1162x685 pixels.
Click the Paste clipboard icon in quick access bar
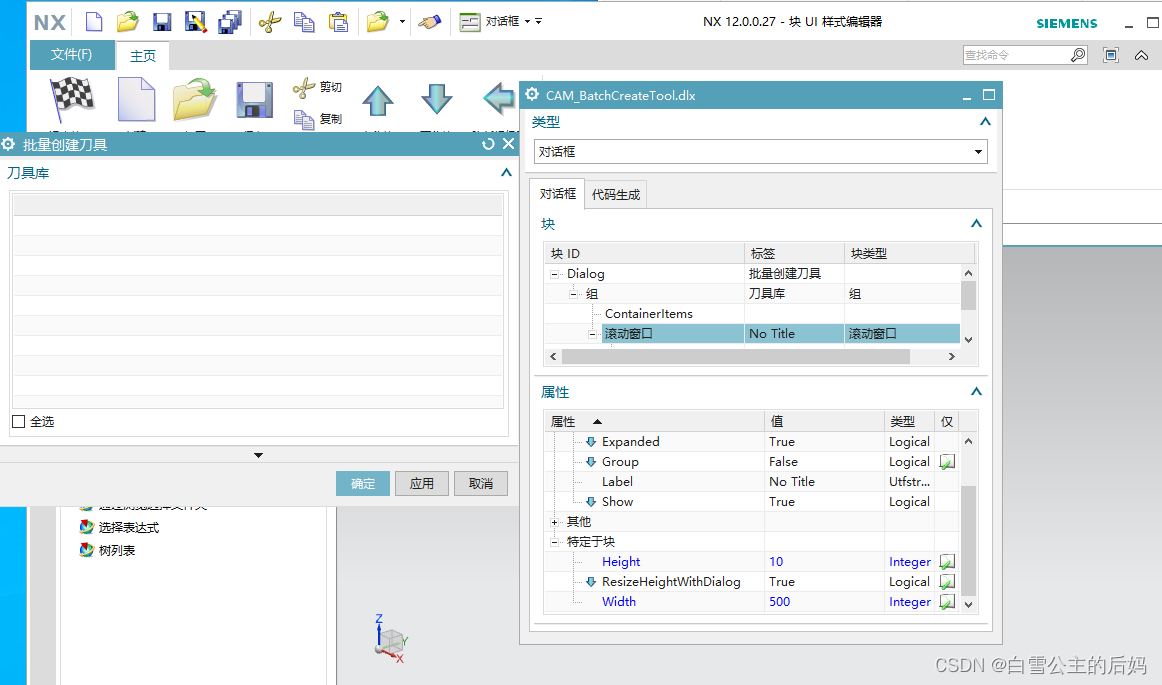point(339,22)
